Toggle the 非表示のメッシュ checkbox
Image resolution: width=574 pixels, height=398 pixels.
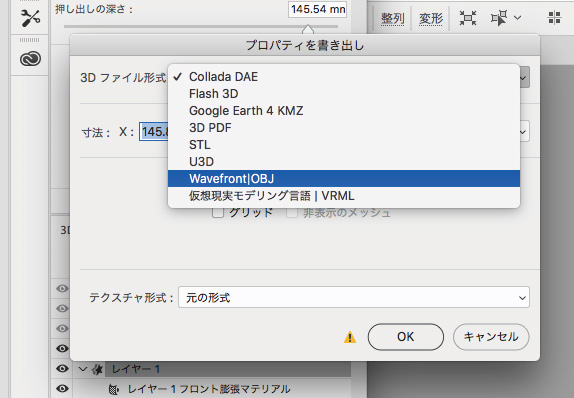[292, 212]
